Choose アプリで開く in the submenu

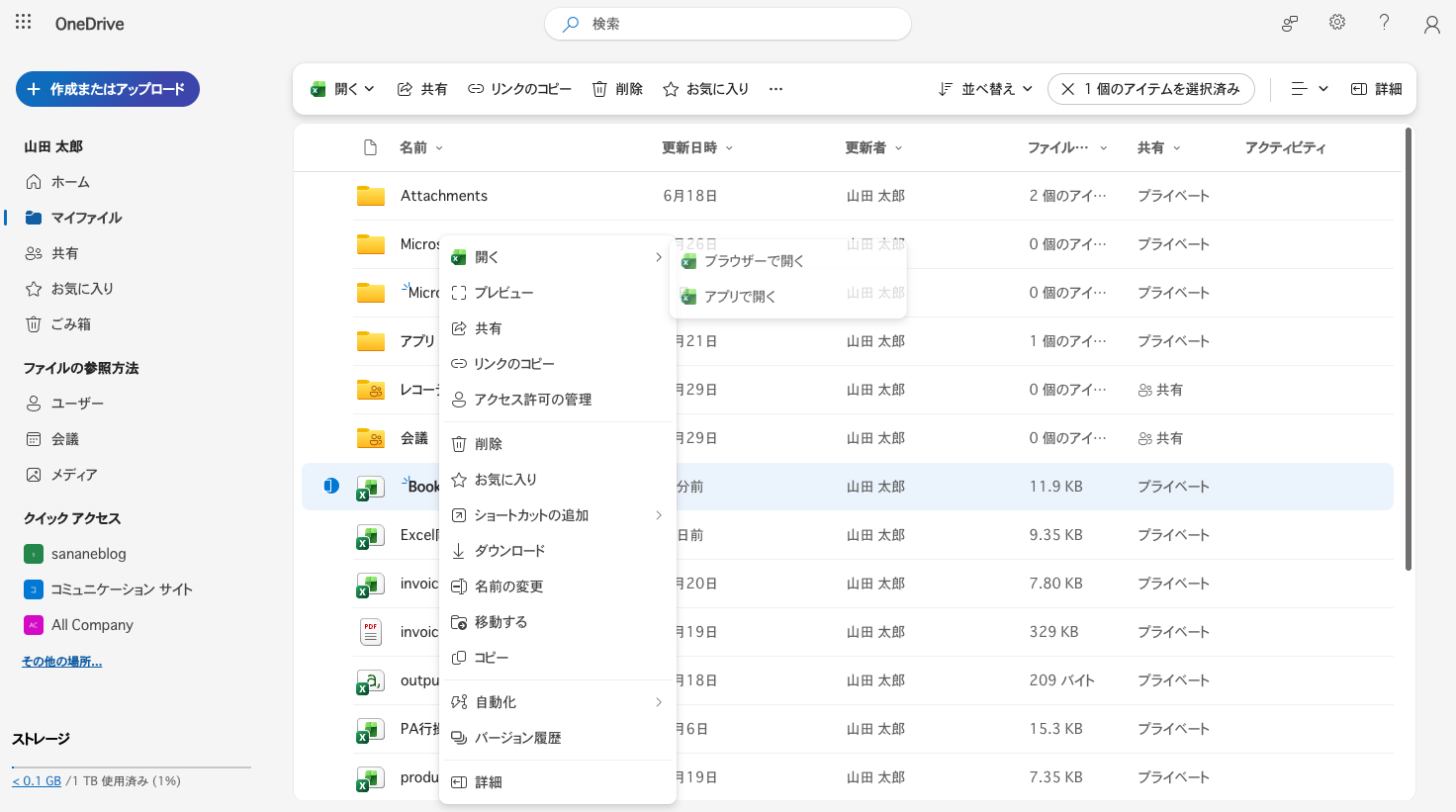point(787,297)
